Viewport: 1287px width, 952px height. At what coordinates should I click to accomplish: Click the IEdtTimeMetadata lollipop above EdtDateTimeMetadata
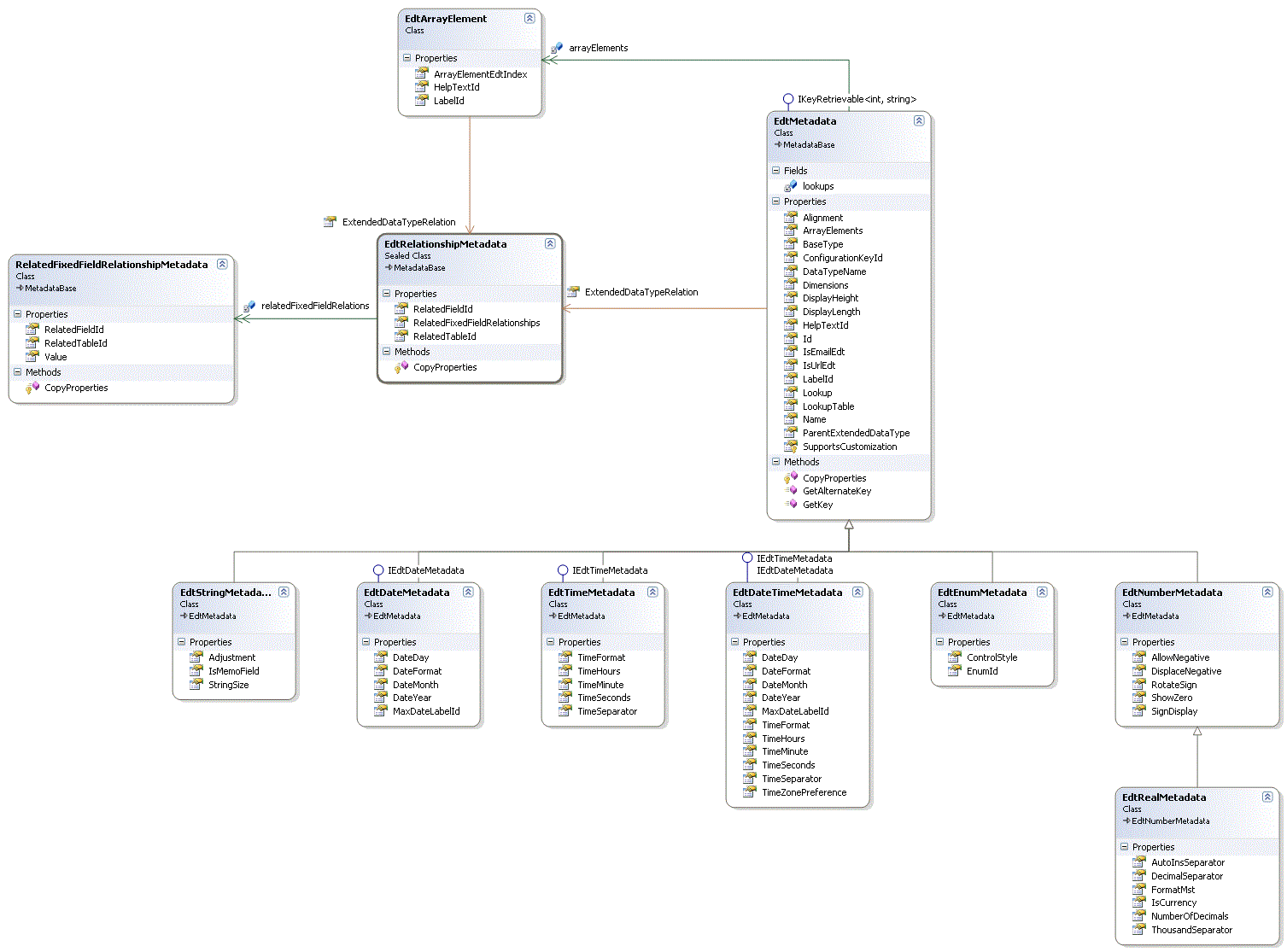point(749,557)
